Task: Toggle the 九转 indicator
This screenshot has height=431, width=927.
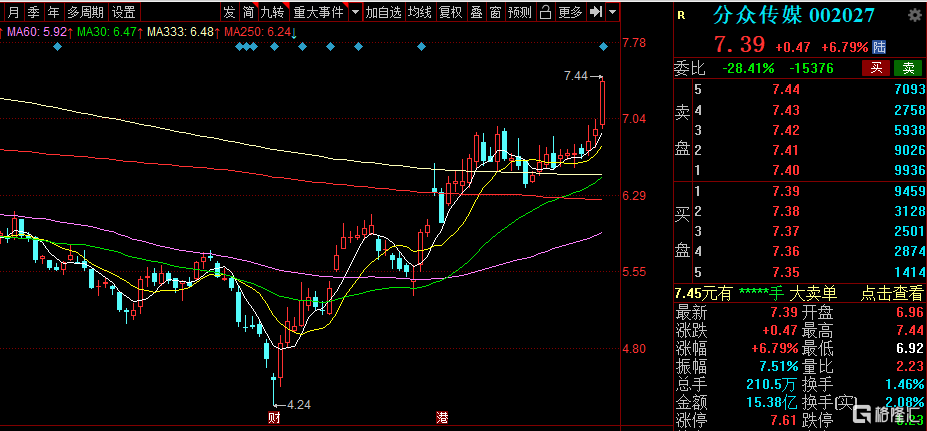Action: coord(274,12)
